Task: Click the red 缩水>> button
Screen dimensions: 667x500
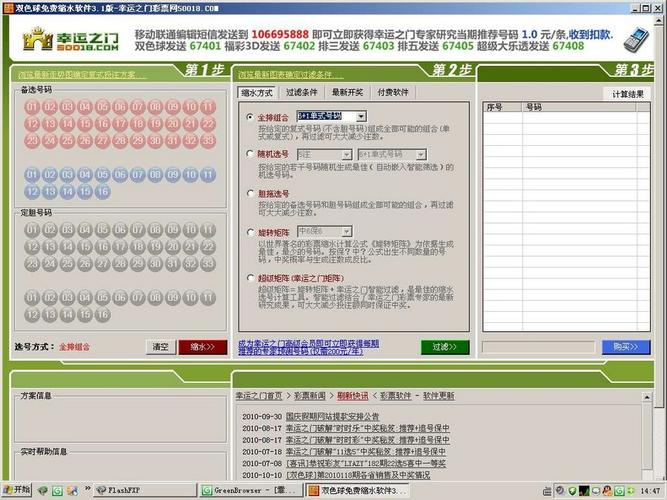Action: (202, 347)
